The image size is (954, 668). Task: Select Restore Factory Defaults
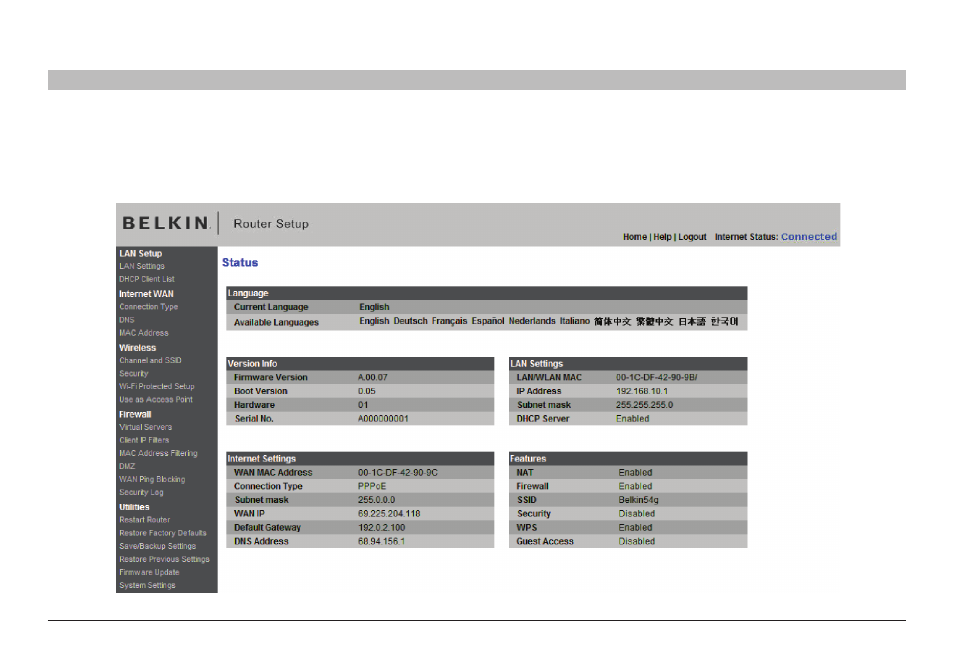point(163,533)
